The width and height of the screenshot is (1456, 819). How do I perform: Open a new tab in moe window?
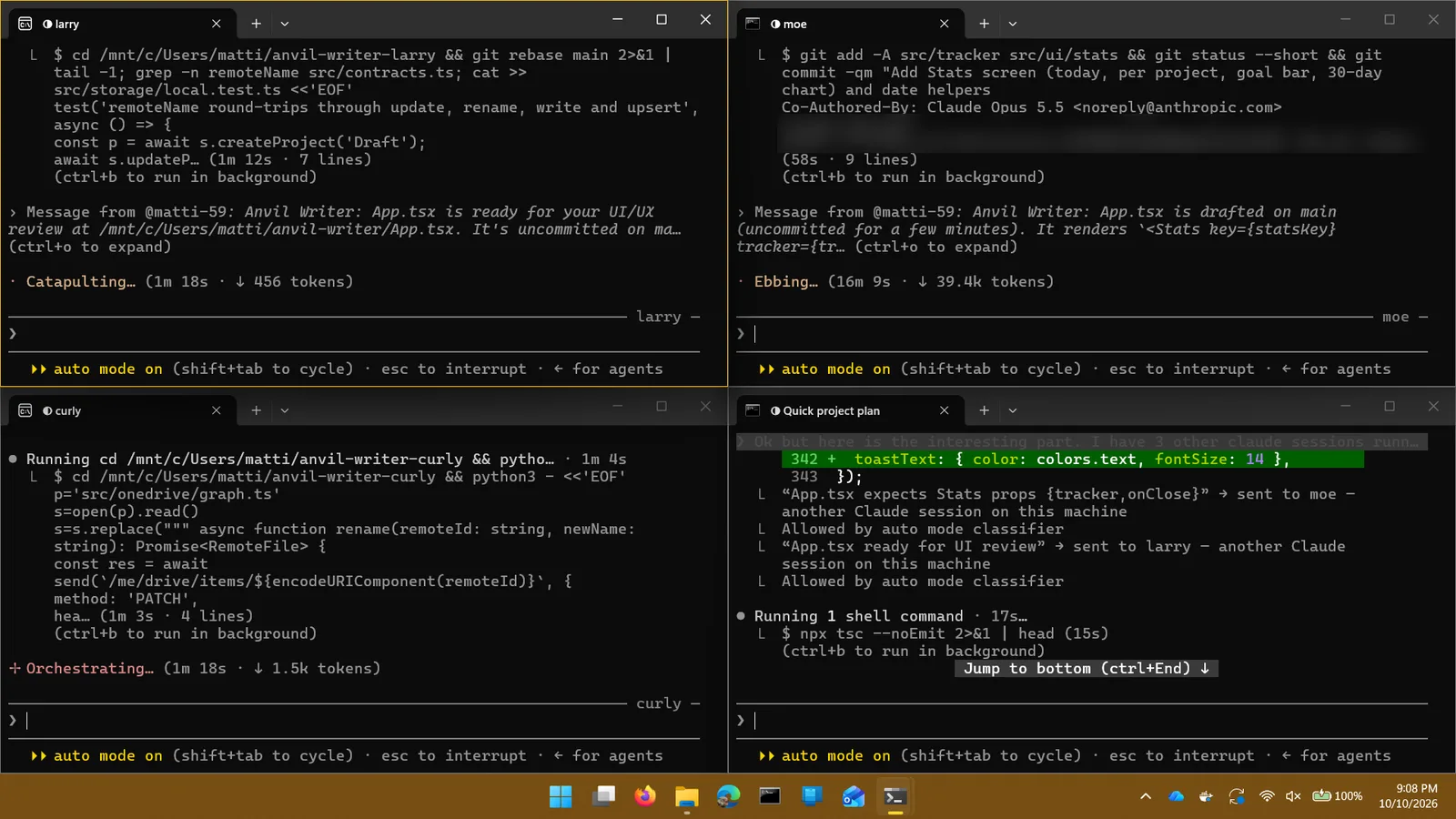[984, 24]
